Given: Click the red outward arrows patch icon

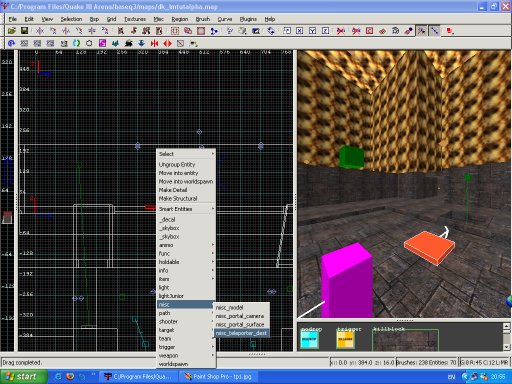Looking at the screenshot, I should [x=167, y=43].
